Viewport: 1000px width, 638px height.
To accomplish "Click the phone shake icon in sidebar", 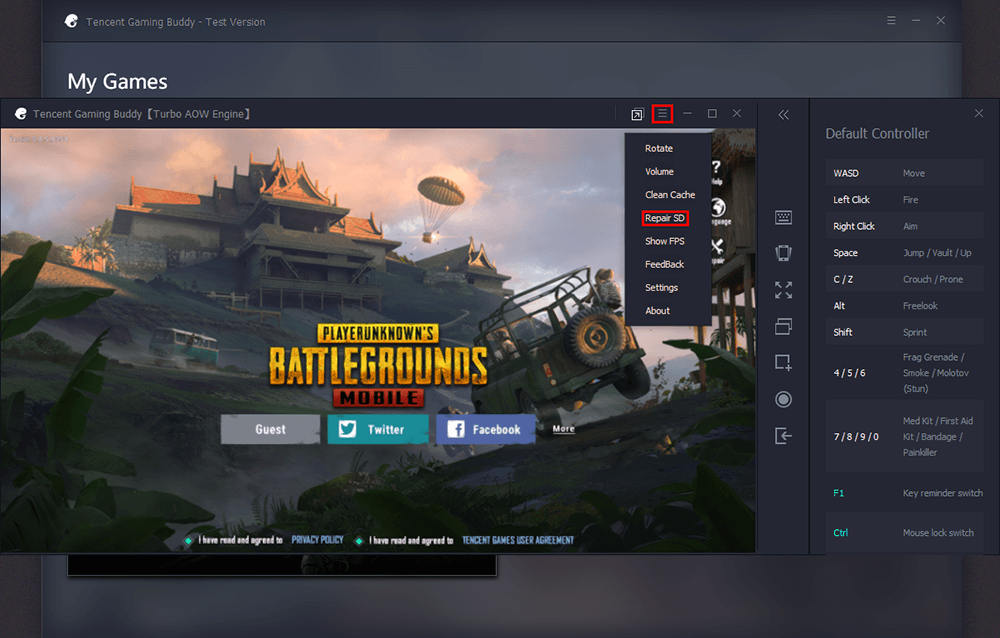I will point(783,253).
